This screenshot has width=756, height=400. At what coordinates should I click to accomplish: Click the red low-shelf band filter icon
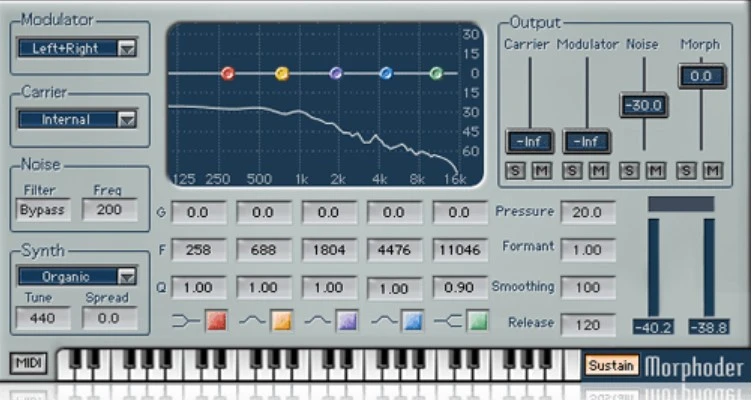tap(216, 321)
